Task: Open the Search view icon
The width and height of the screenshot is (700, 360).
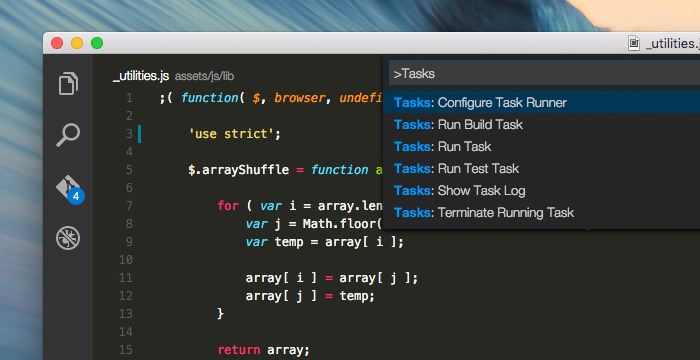Action: 68,134
